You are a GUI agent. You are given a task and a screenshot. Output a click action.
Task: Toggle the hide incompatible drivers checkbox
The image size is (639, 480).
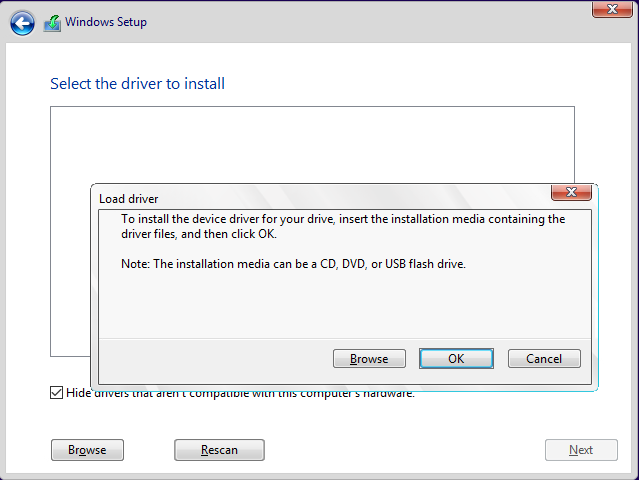(x=56, y=392)
